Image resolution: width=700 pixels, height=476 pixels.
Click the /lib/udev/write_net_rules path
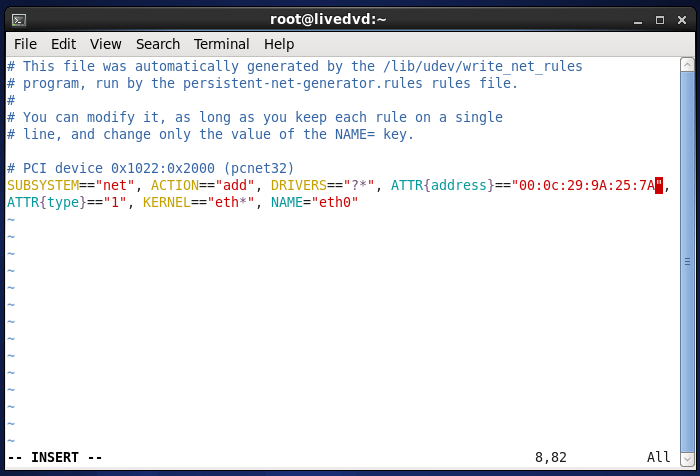pos(483,67)
